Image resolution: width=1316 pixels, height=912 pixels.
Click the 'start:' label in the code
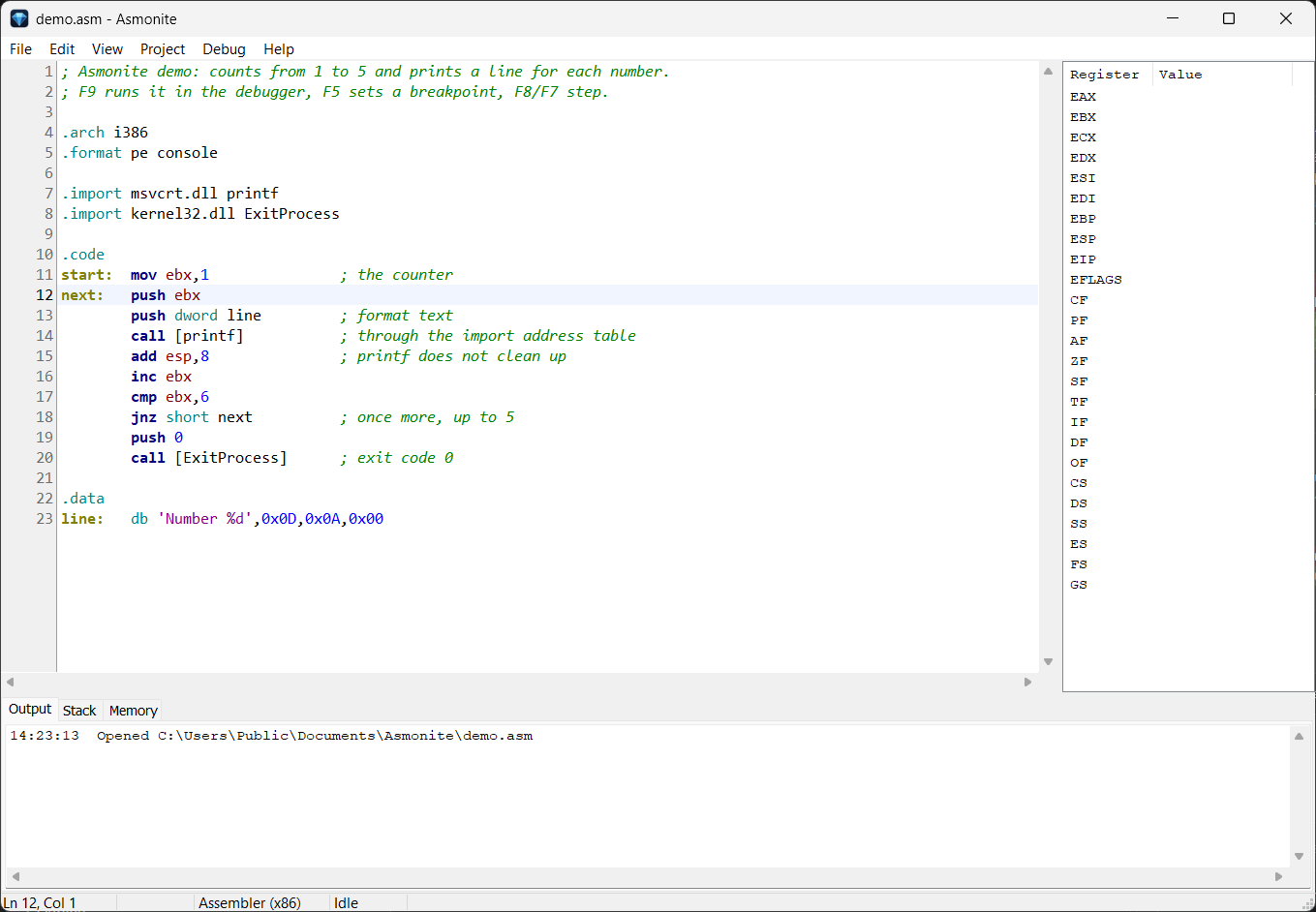point(87,275)
